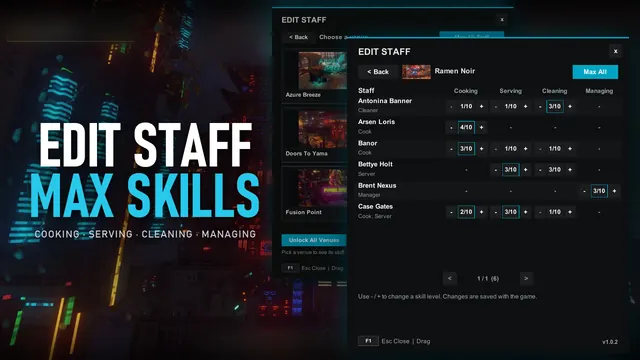Decrease Case Gates Cooking skill

451,212
